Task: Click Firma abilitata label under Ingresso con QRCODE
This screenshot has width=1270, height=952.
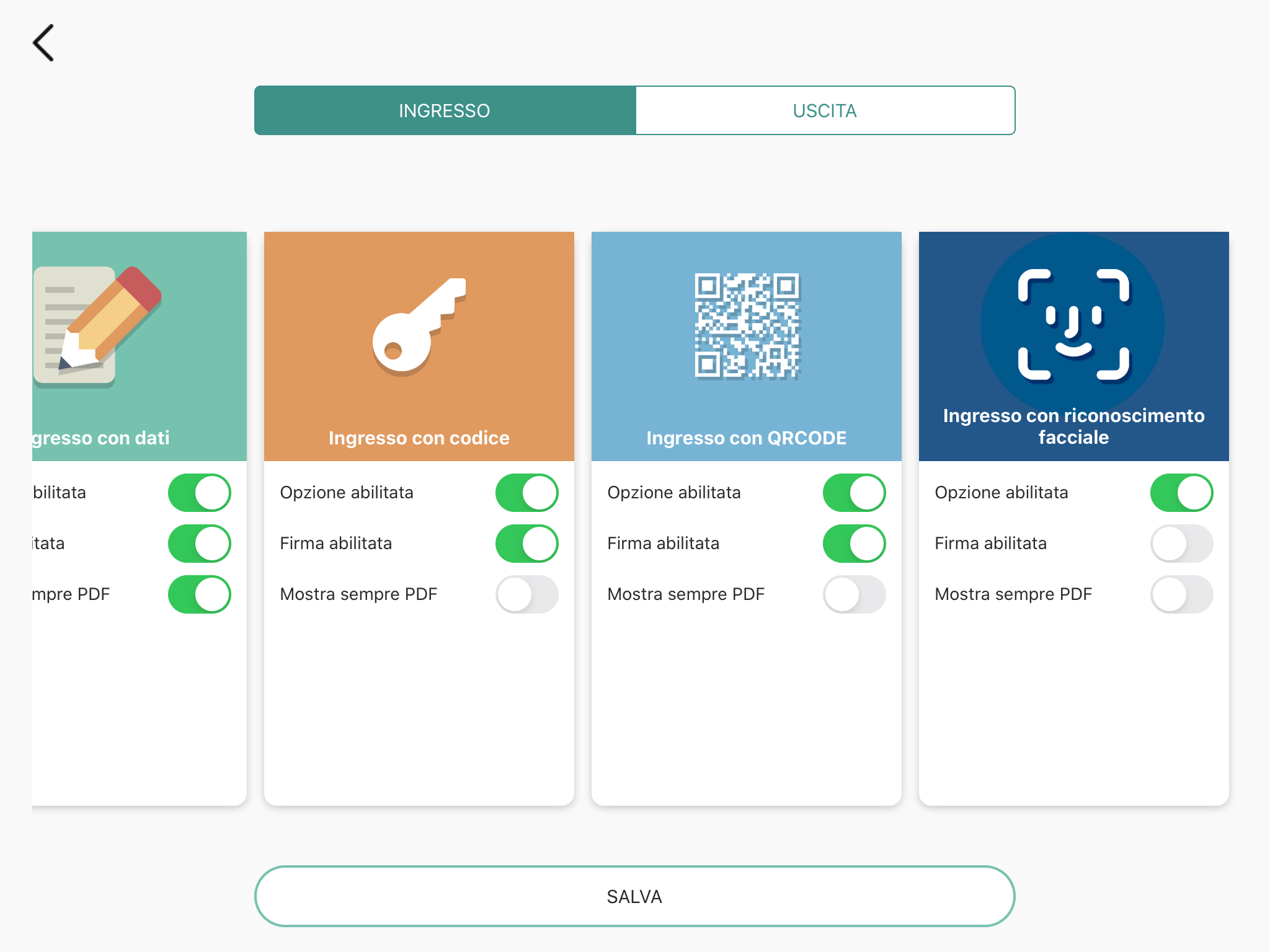Action: point(664,544)
